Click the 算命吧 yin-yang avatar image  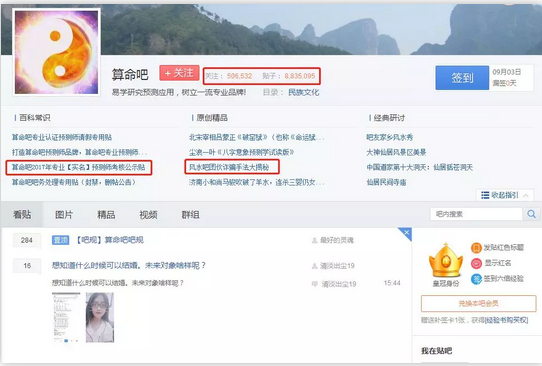(x=56, y=52)
